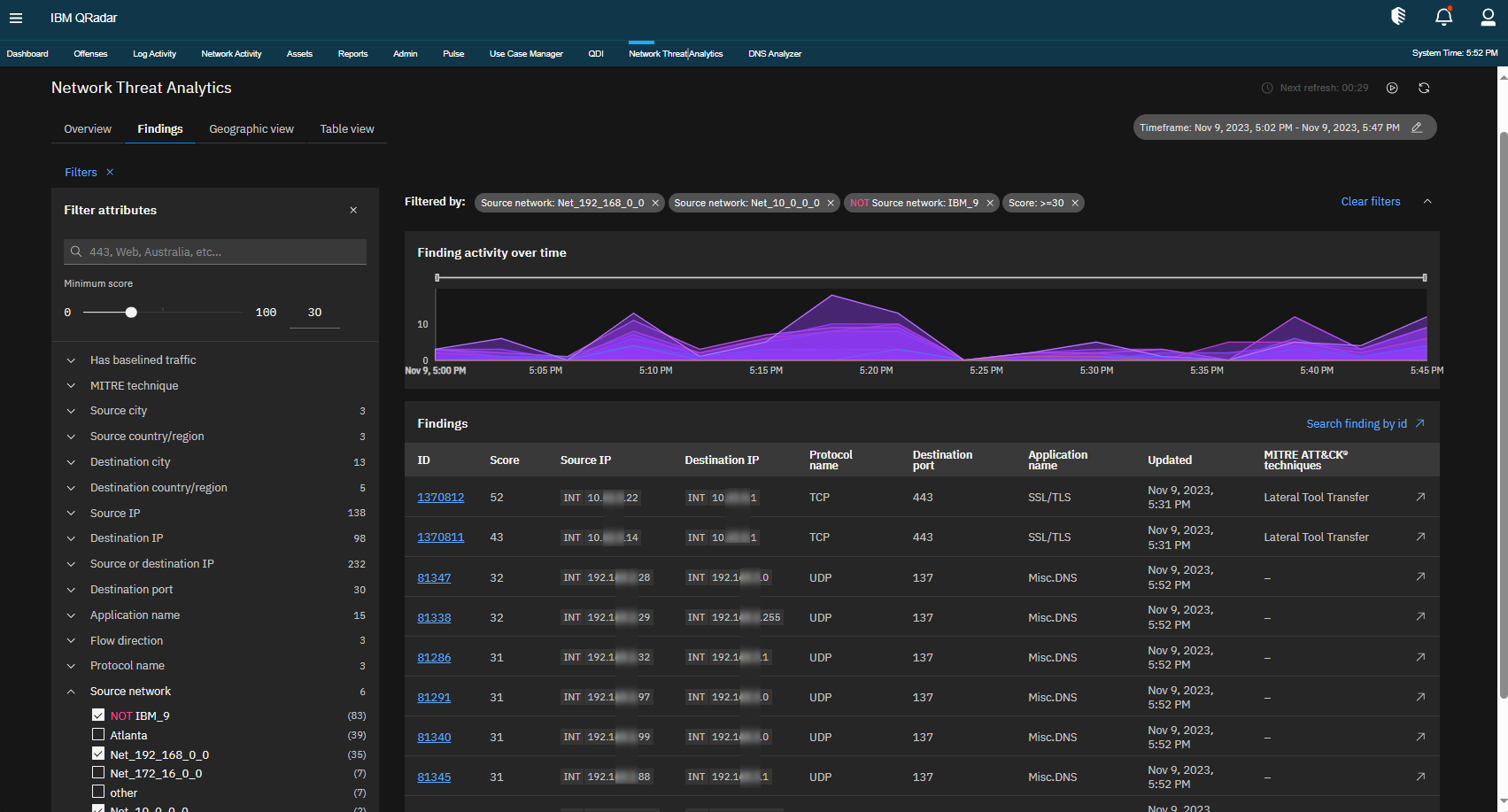1508x812 pixels.
Task: Remove the NOT IBM_9 filter chip
Action: tap(990, 203)
